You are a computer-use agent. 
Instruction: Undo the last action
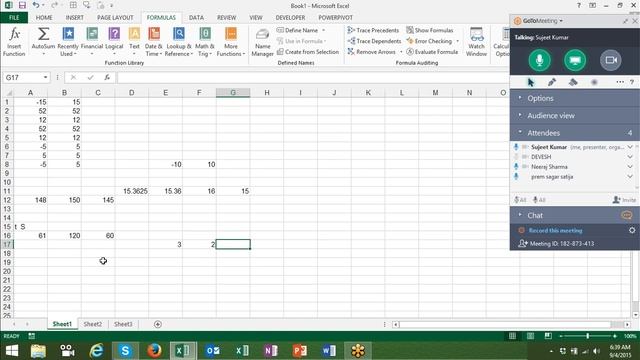coord(36,5)
